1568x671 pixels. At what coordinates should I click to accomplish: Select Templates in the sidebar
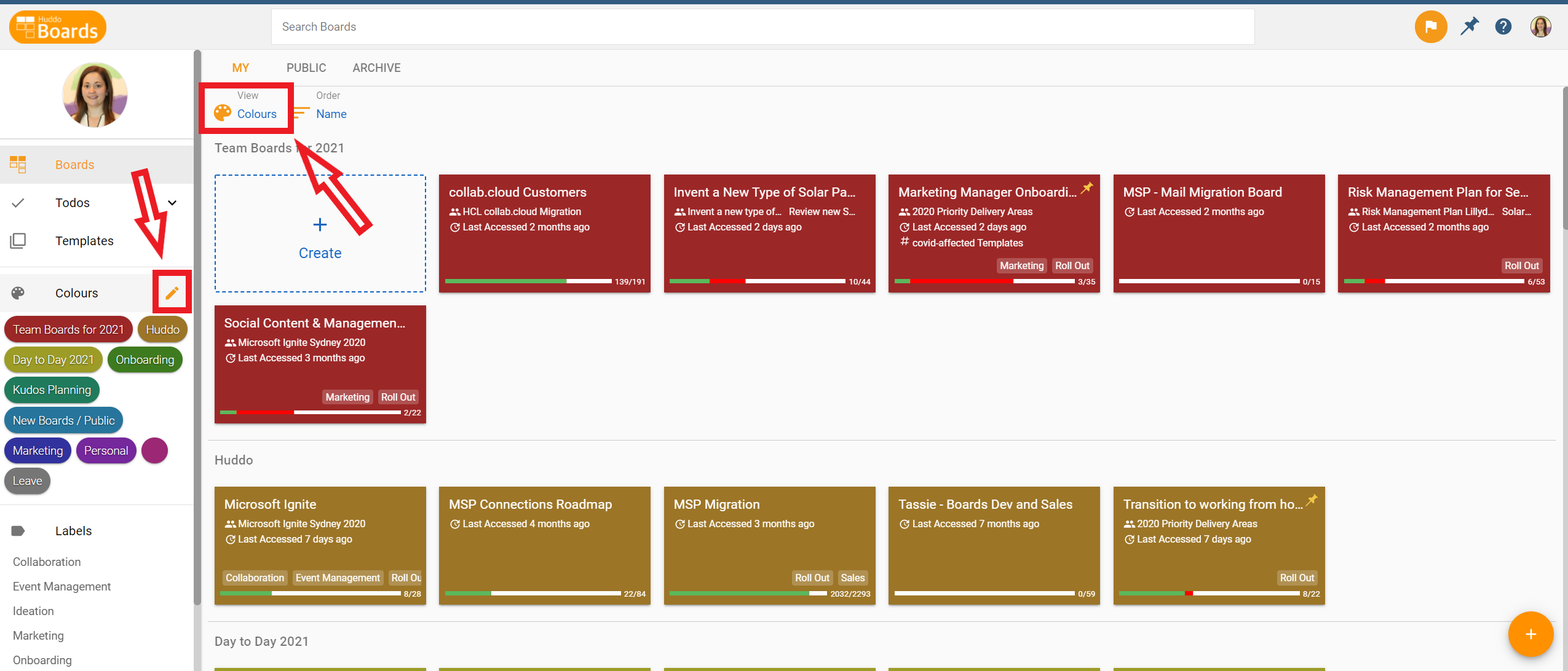(97, 241)
